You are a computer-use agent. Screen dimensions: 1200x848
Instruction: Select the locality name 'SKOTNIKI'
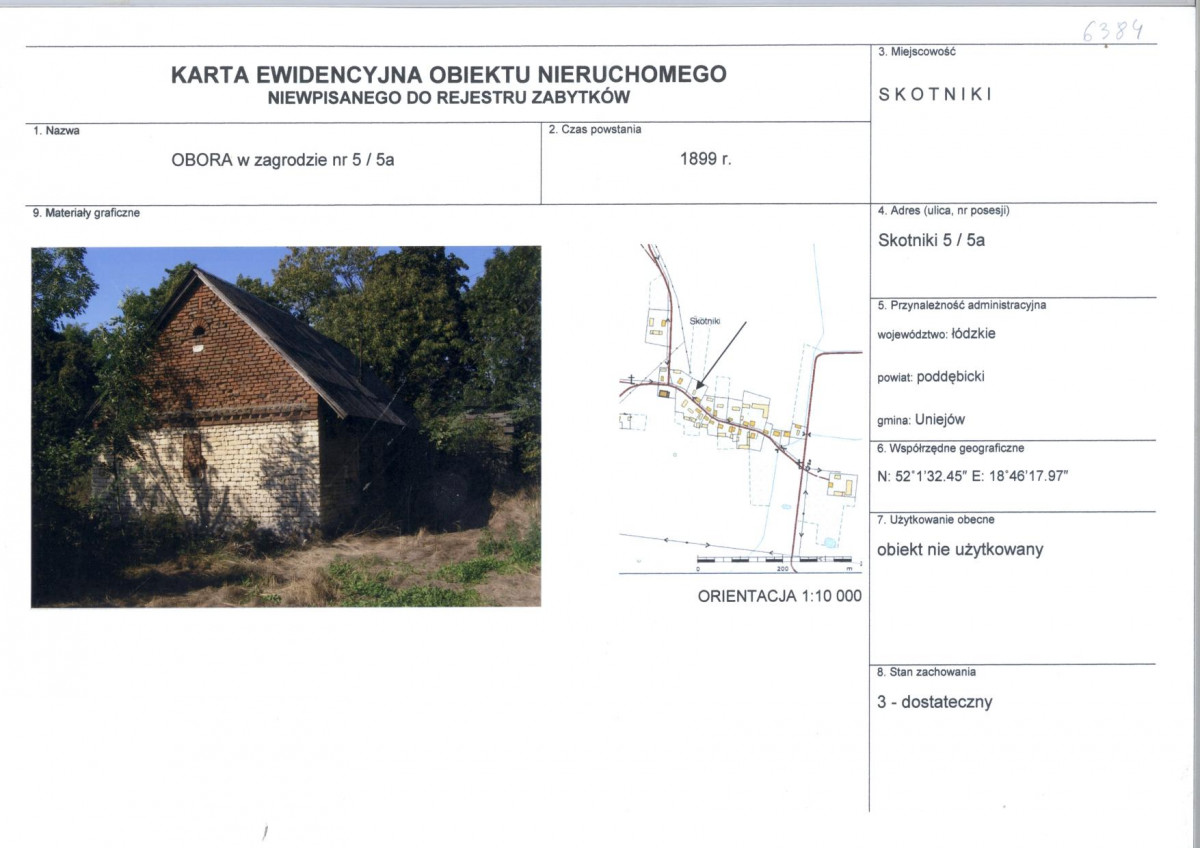pyautogui.click(x=934, y=95)
